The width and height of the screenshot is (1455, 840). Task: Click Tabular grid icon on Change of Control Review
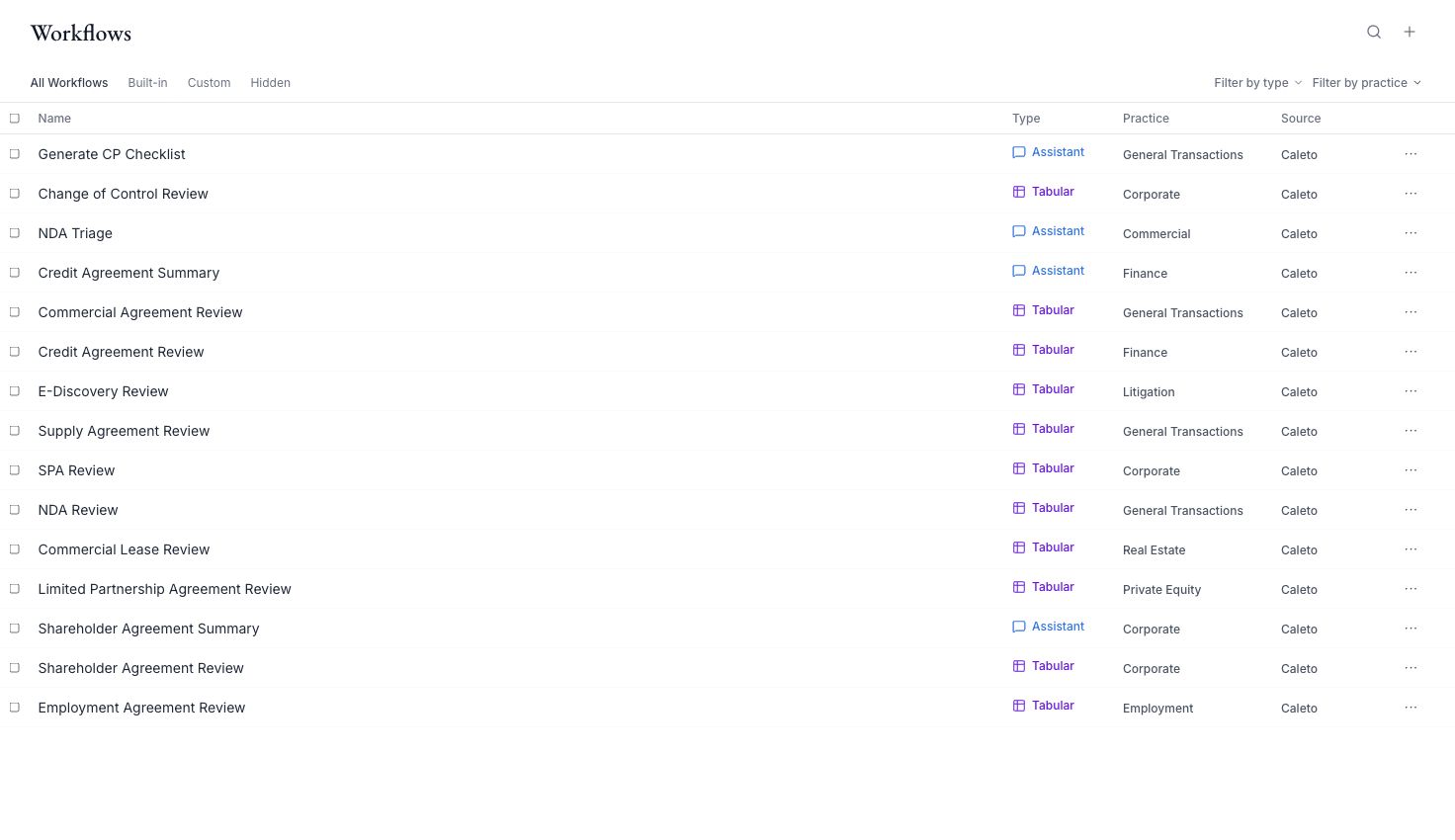pos(1019,192)
